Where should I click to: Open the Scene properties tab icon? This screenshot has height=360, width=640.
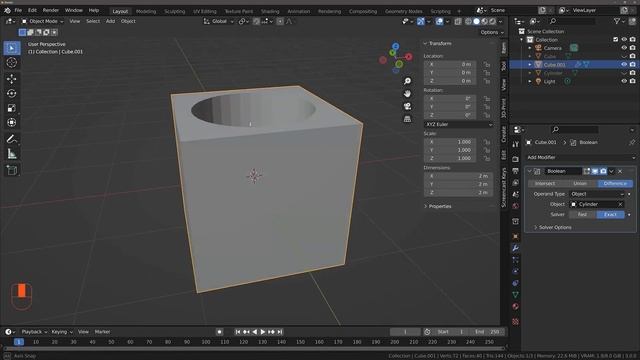[x=516, y=194]
